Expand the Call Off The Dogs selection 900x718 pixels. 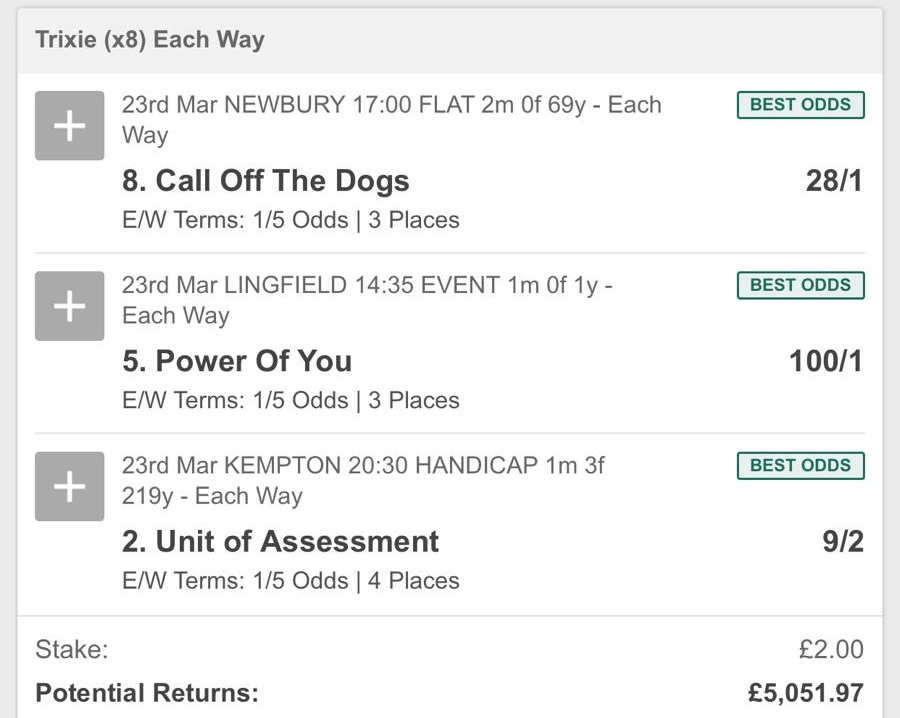(69, 126)
